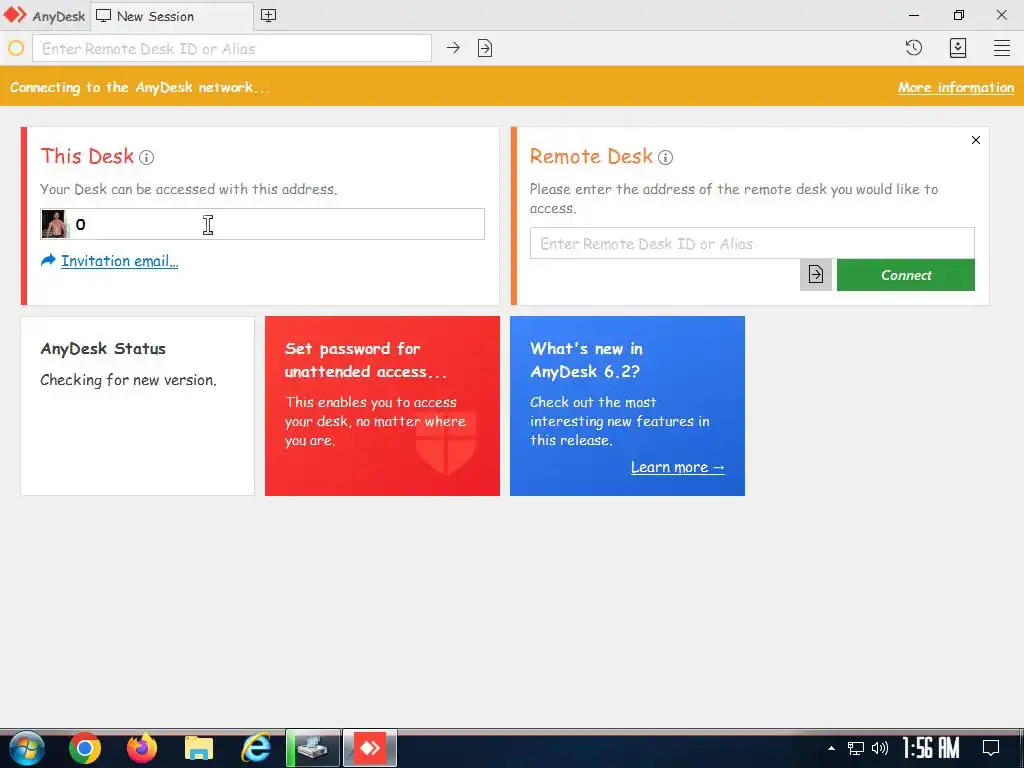Viewport: 1024px width, 768px height.
Task: Open the address book icon
Action: (x=958, y=48)
